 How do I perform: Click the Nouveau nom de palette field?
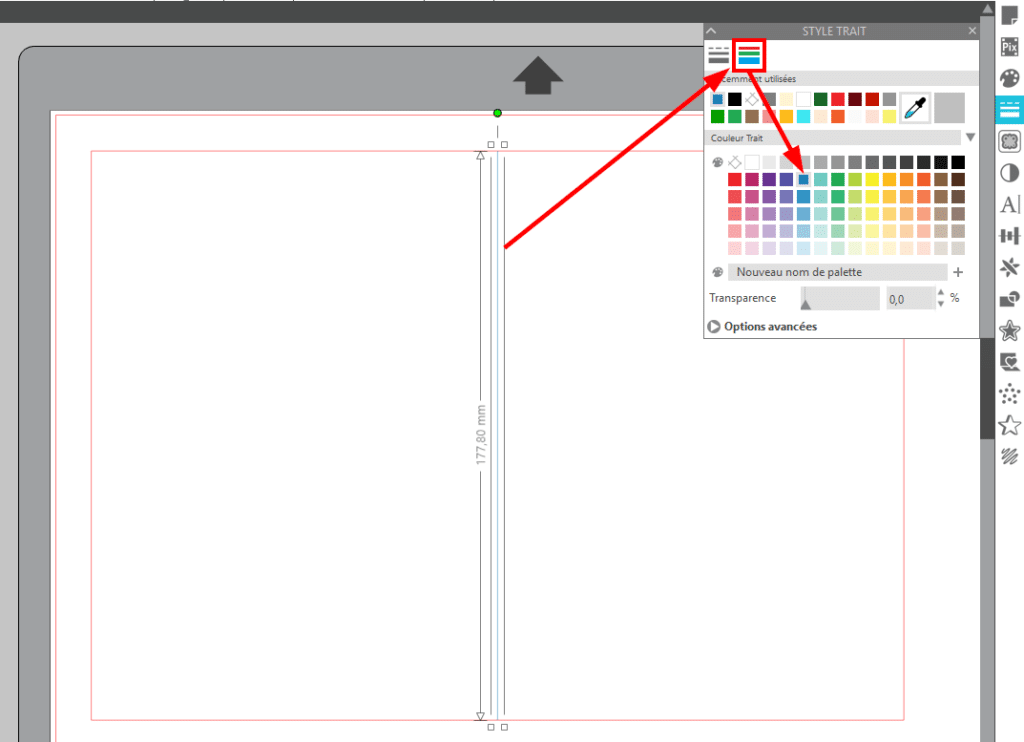point(836,272)
